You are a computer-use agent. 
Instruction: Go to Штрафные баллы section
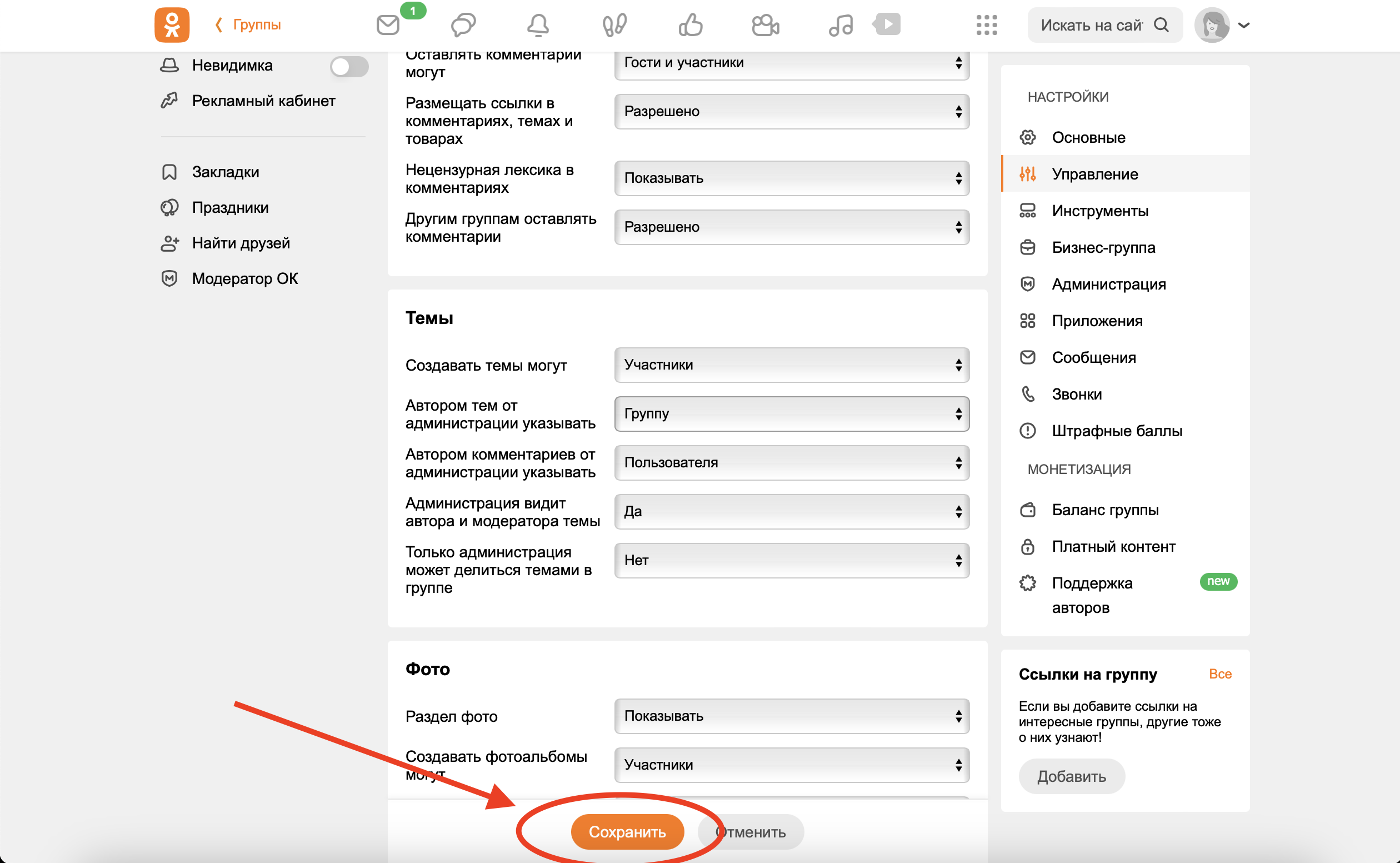(1117, 431)
